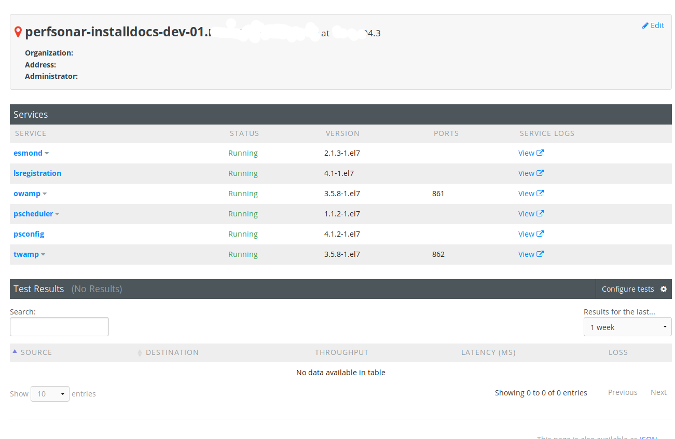This screenshot has width=675, height=439.
Task: Open the Show entries count dropdown
Action: coord(50,394)
